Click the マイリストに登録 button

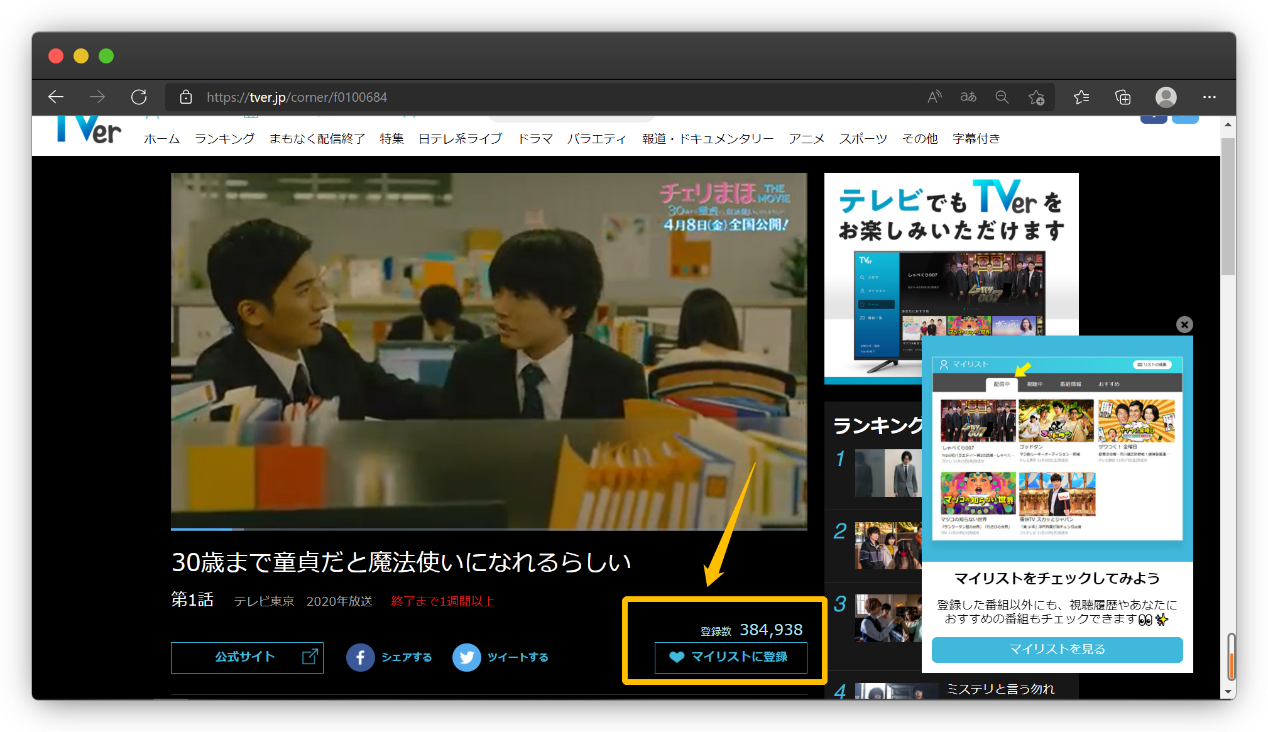(x=731, y=657)
